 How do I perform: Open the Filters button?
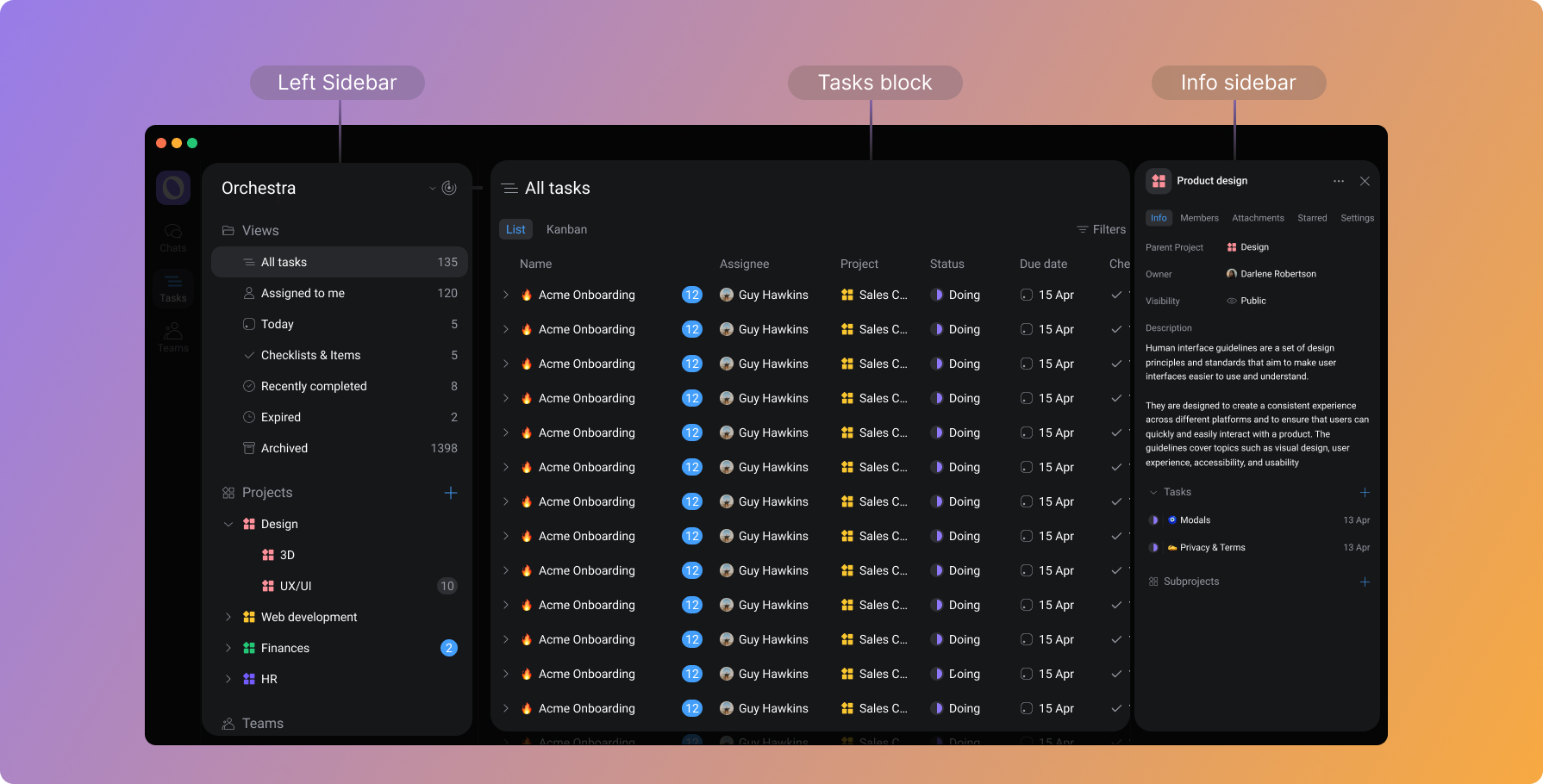[x=1101, y=229]
